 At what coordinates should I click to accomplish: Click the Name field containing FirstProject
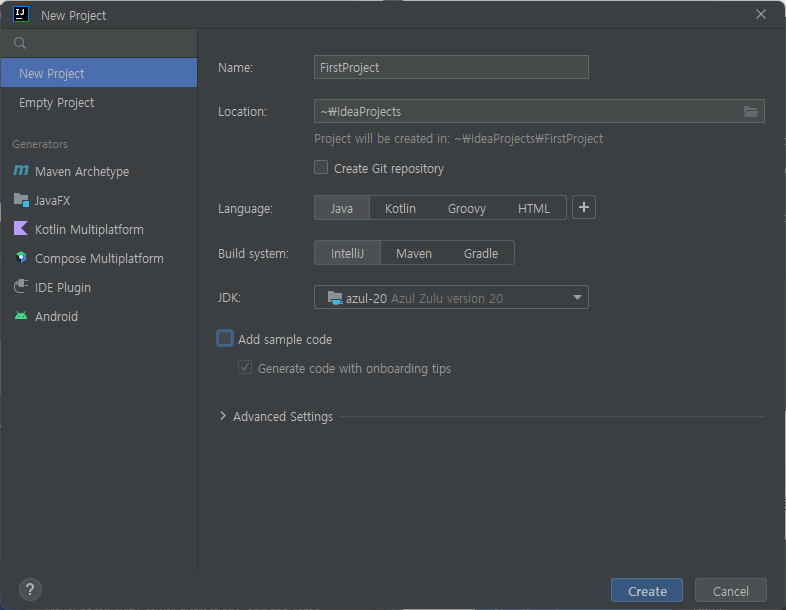point(451,67)
